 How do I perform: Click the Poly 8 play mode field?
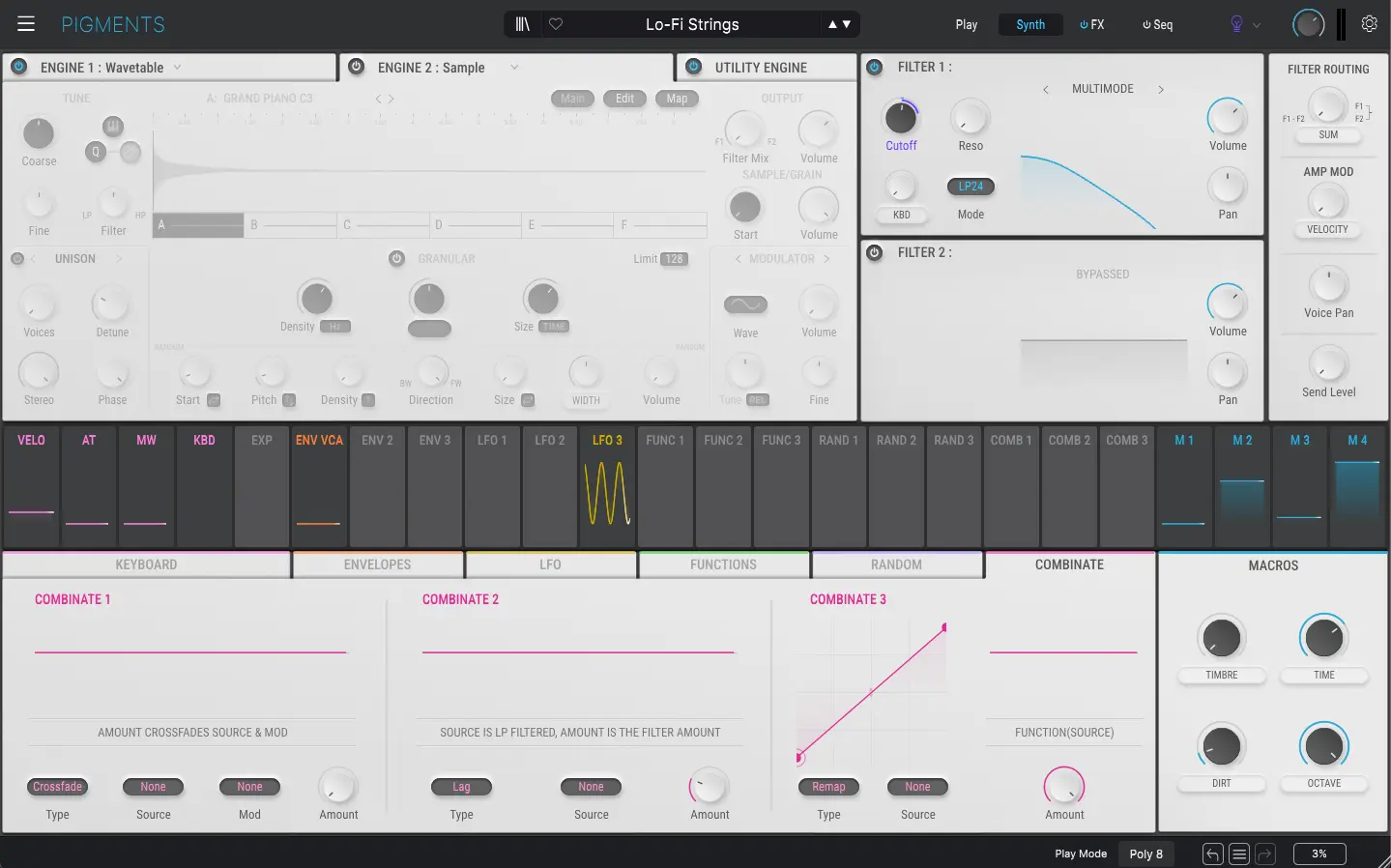[1145, 854]
